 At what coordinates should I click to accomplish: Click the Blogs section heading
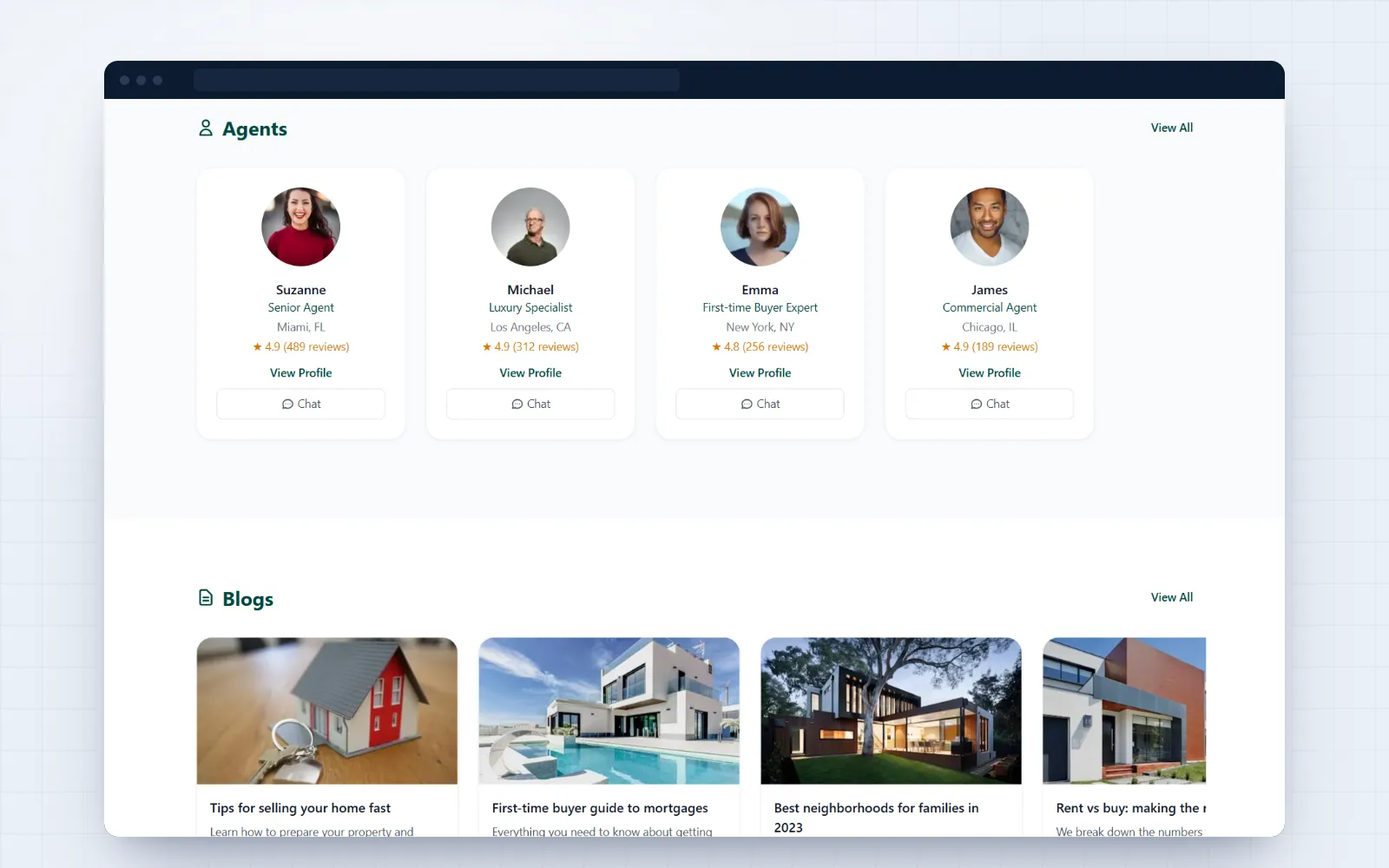click(x=247, y=599)
